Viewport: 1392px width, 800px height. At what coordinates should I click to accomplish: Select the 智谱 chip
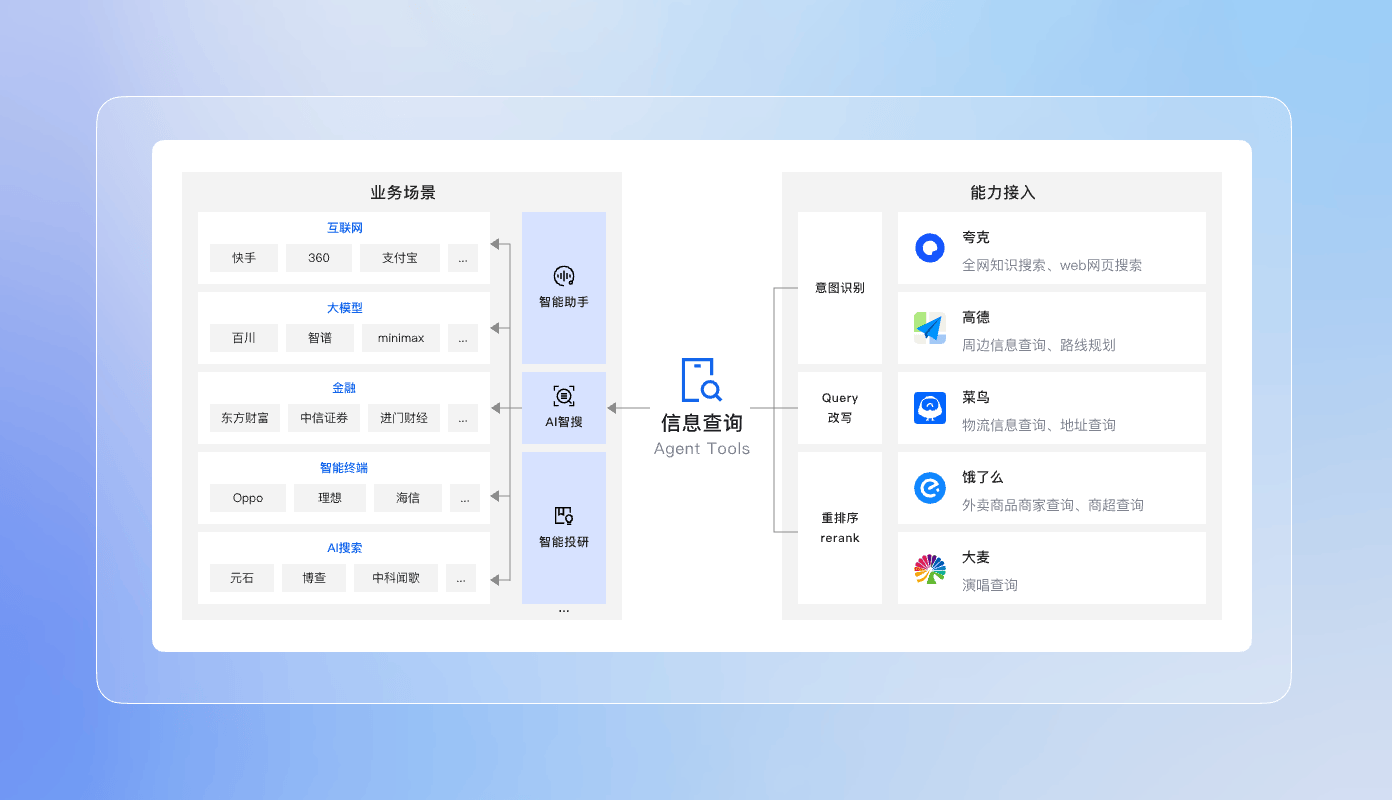coord(320,338)
